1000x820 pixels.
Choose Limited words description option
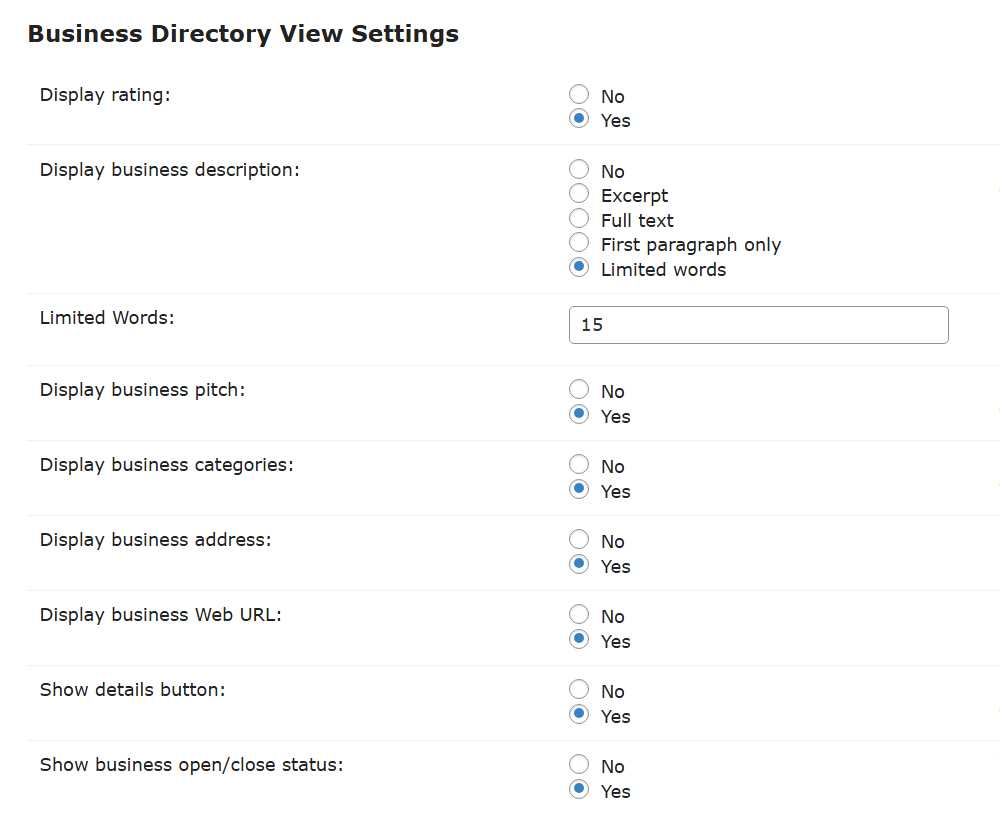[579, 268]
